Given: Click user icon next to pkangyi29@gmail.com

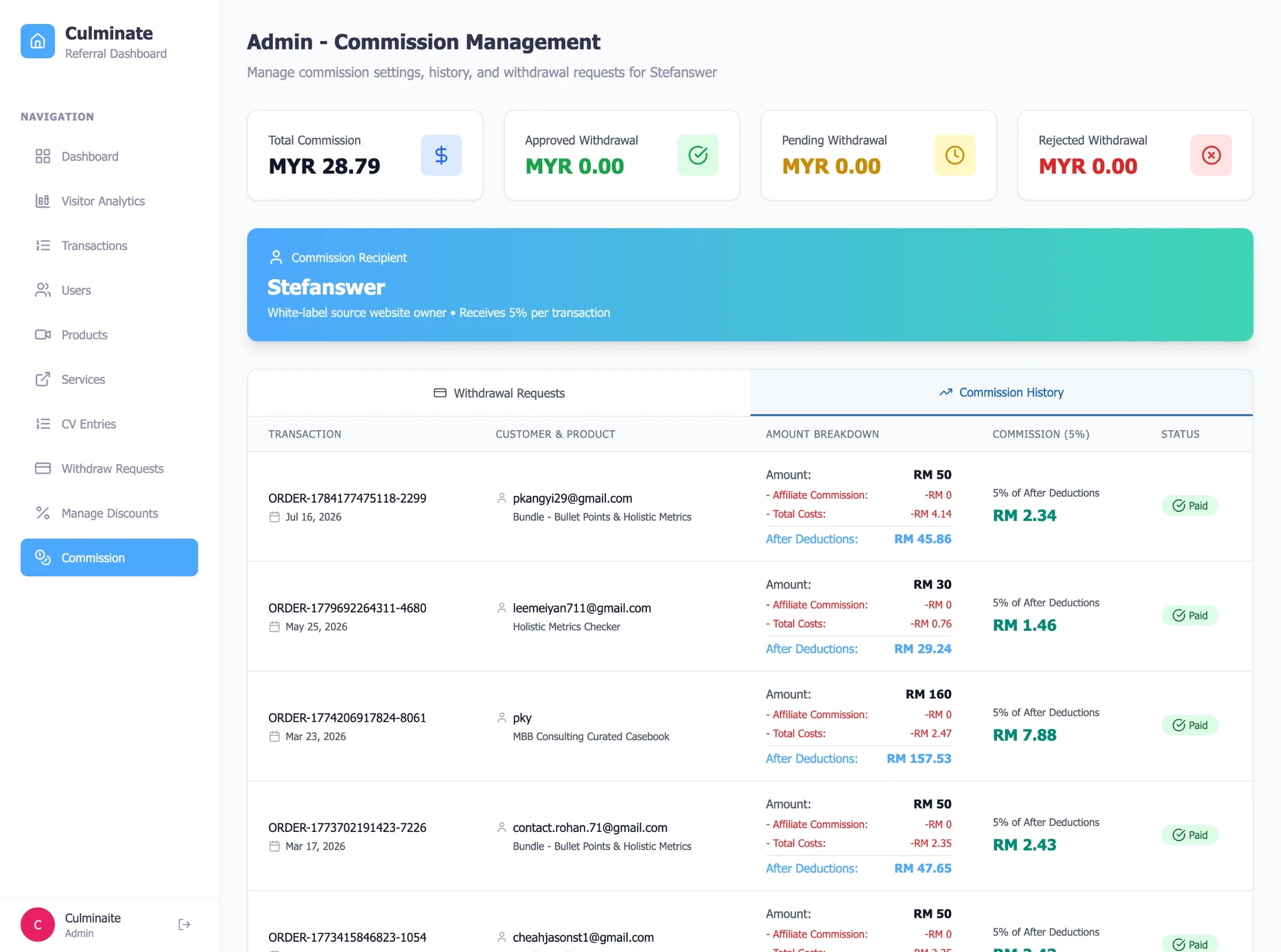Looking at the screenshot, I should coord(502,498).
